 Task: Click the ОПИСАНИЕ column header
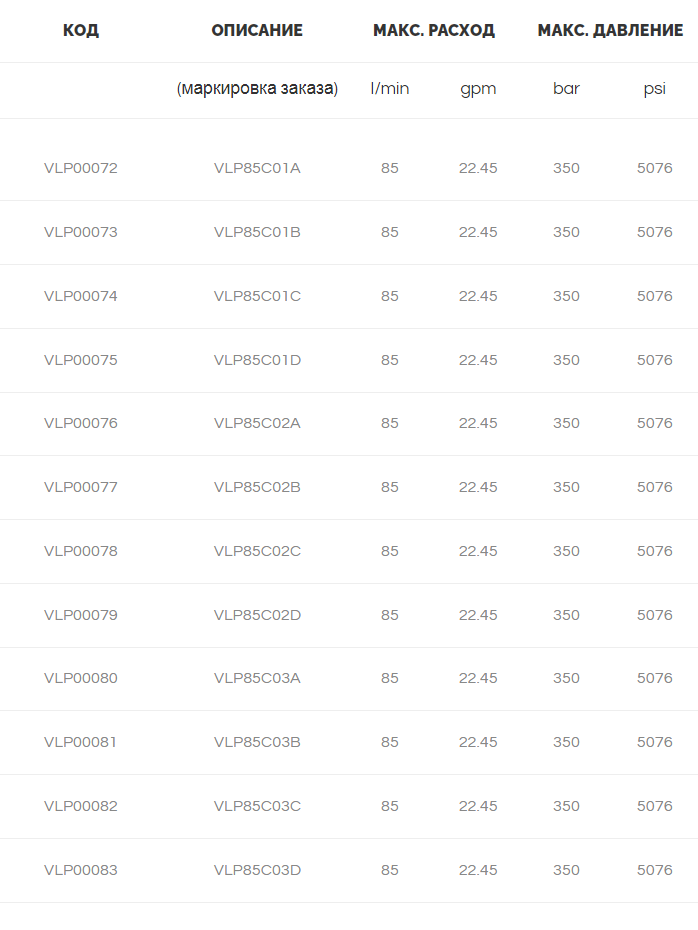click(x=257, y=30)
